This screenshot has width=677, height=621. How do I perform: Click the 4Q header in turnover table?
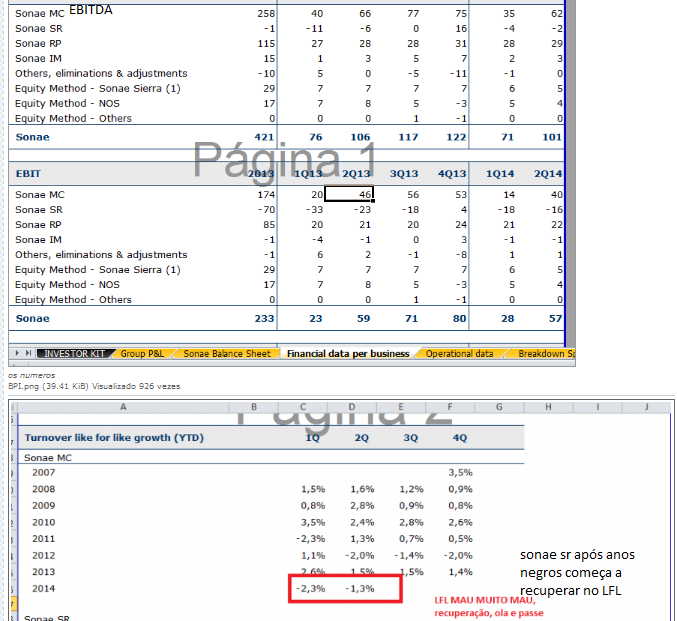(x=459, y=437)
